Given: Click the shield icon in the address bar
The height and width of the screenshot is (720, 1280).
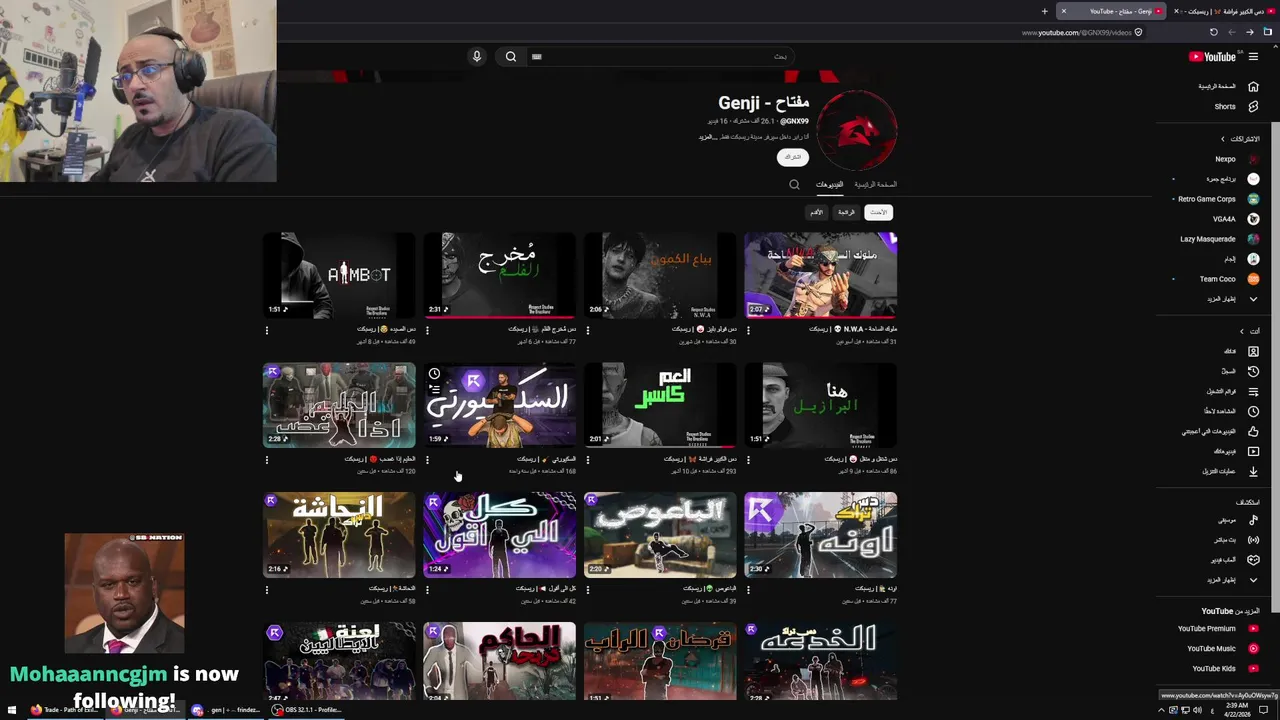Looking at the screenshot, I should tap(1139, 32).
